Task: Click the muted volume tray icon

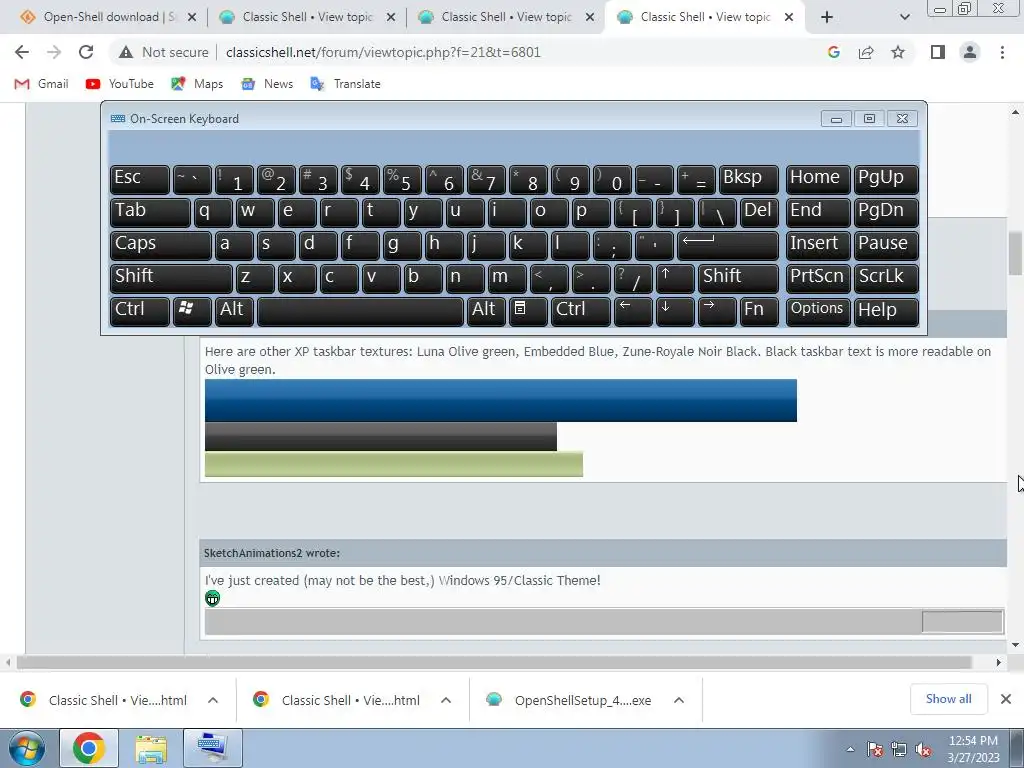Action: click(923, 749)
